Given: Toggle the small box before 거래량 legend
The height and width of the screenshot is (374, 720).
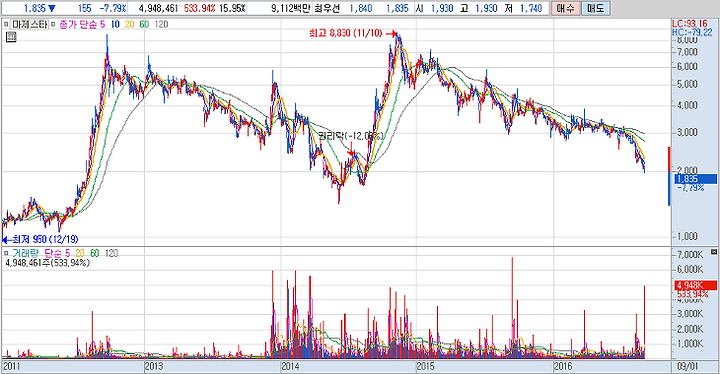Looking at the screenshot, I should click(x=6, y=253).
